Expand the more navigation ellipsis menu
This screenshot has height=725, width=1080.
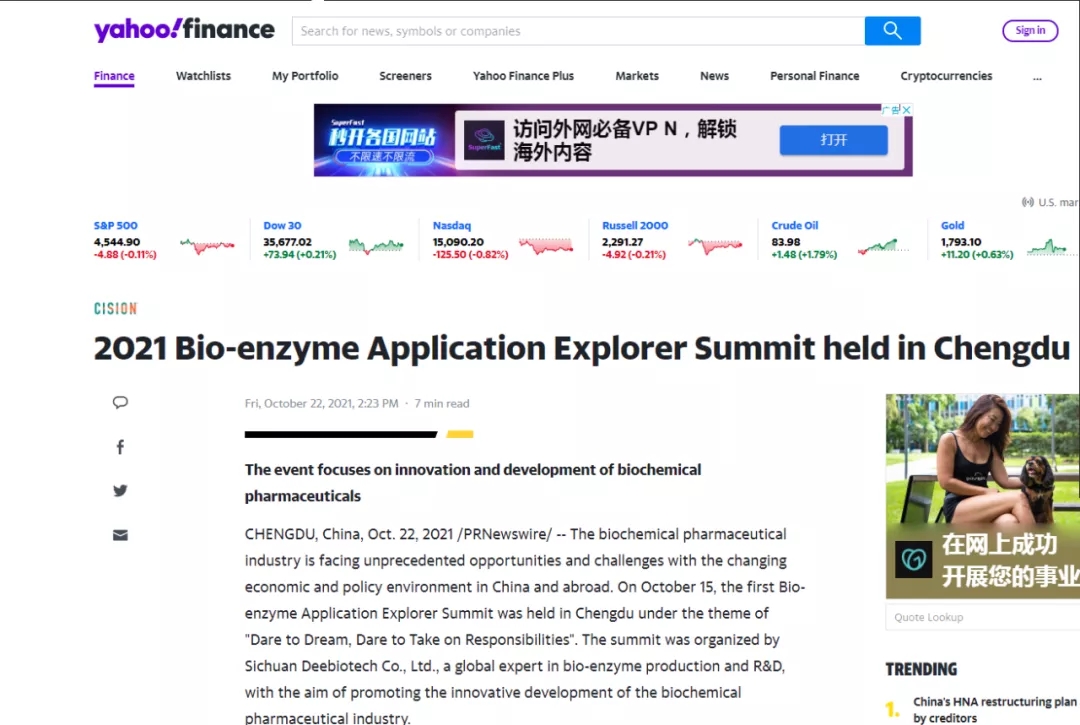click(x=1037, y=76)
